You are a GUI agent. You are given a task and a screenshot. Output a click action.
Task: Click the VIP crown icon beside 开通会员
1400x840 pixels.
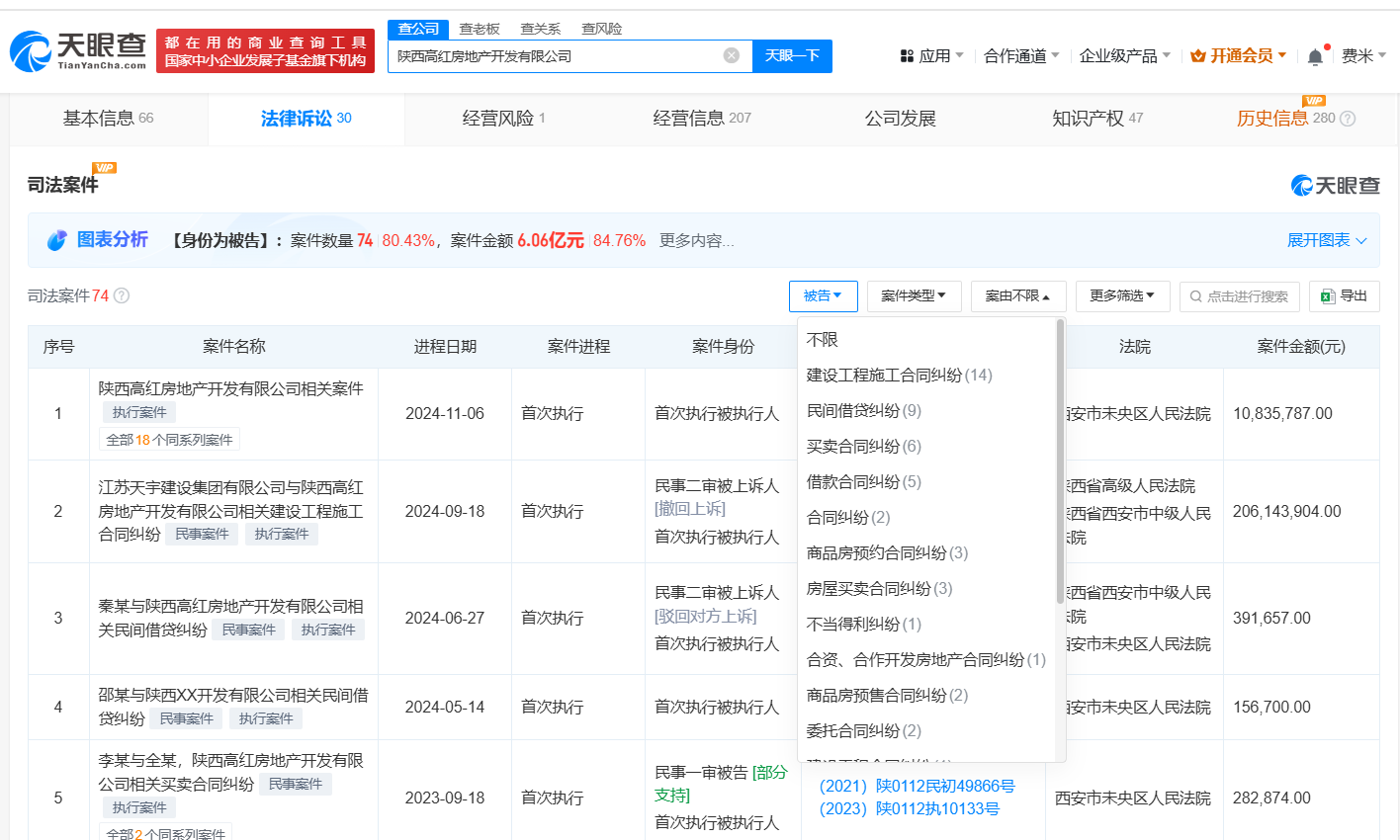click(1198, 56)
